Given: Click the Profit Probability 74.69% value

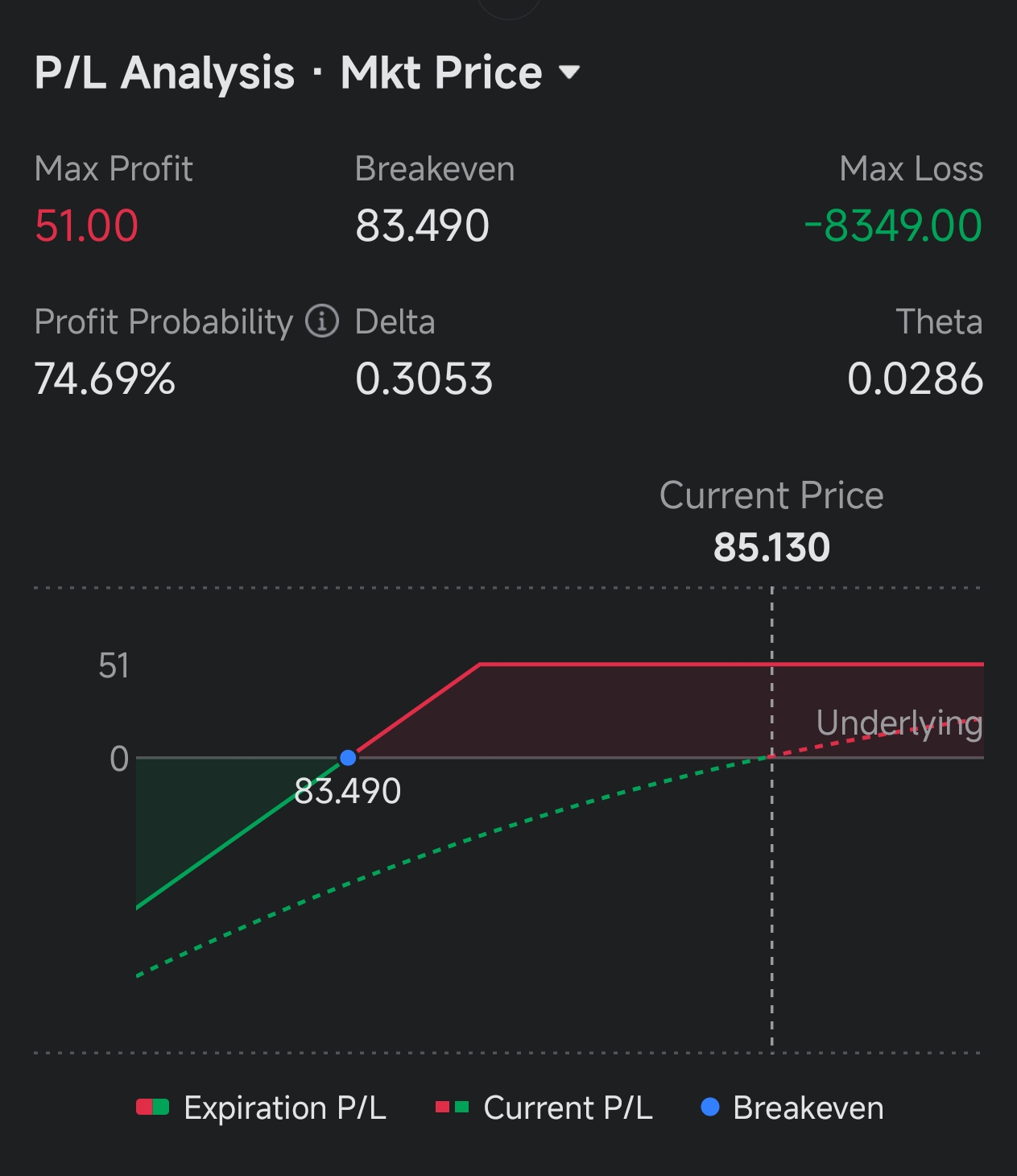Looking at the screenshot, I should pos(105,379).
